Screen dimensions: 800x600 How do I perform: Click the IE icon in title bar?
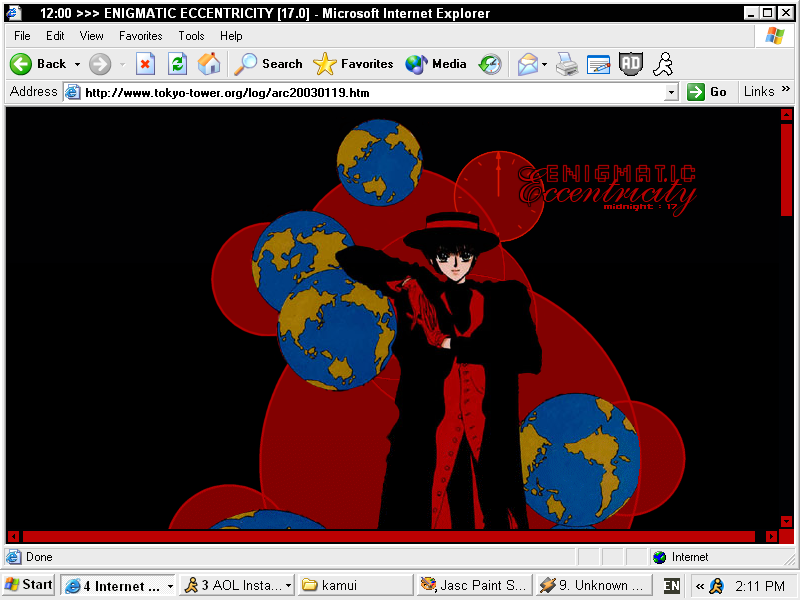13,13
